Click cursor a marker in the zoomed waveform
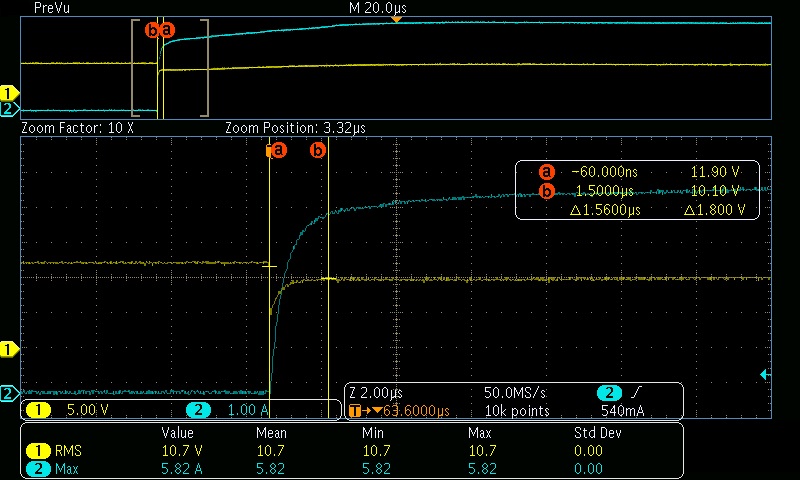This screenshot has height=480, width=800. point(277,150)
